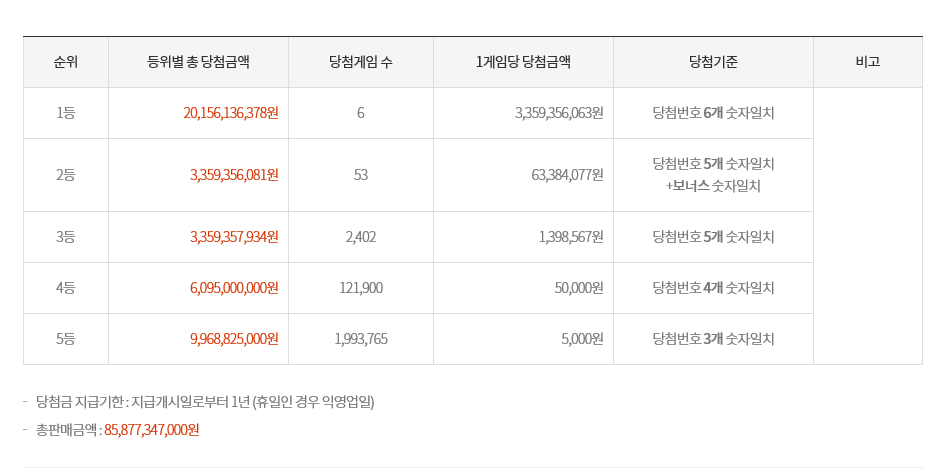Screen dimensions: 952x468
Task: Click the 2등 total prize 3,359,356,081원
Action: (234, 175)
